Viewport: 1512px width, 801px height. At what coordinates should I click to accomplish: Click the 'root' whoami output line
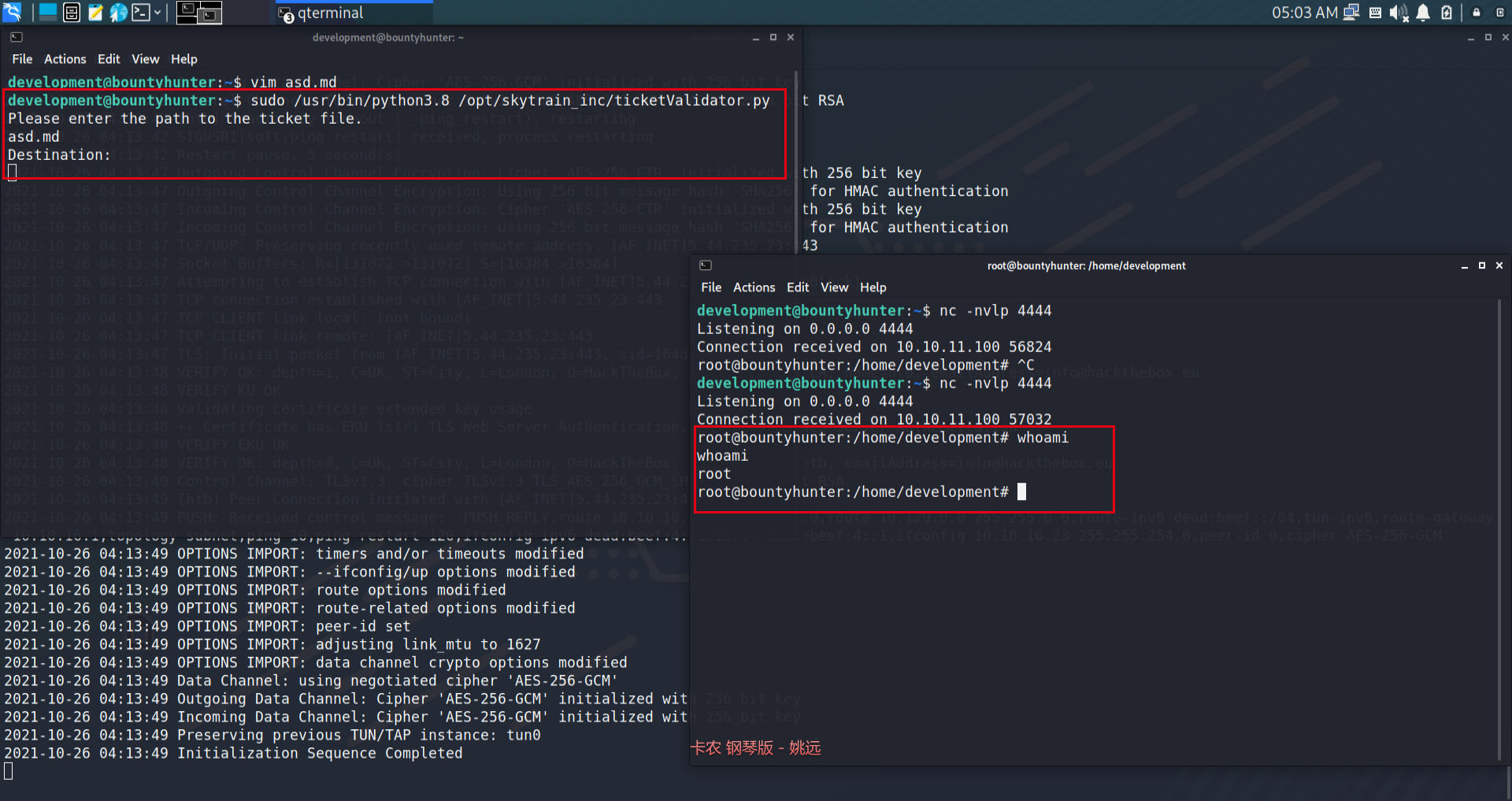click(x=714, y=474)
